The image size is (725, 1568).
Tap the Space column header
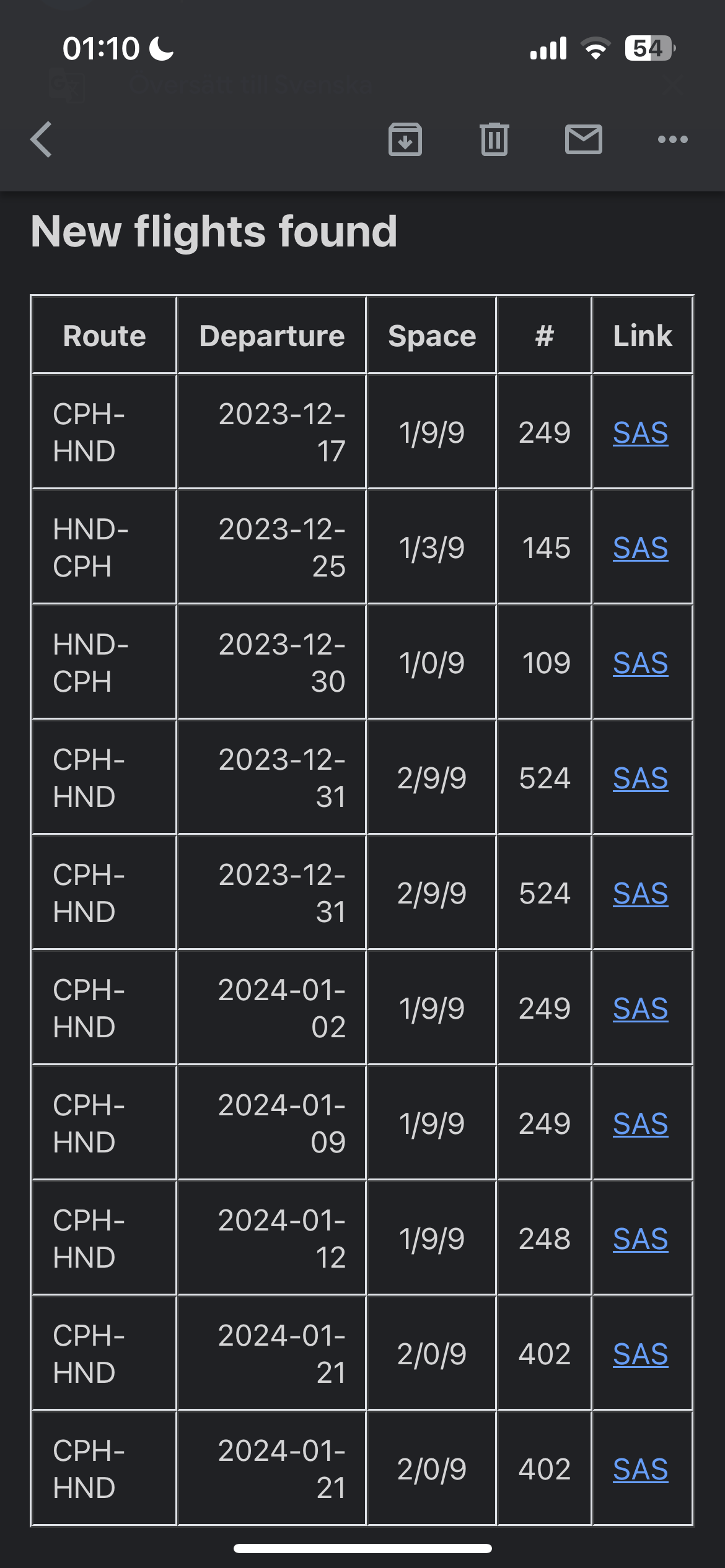pyautogui.click(x=432, y=336)
